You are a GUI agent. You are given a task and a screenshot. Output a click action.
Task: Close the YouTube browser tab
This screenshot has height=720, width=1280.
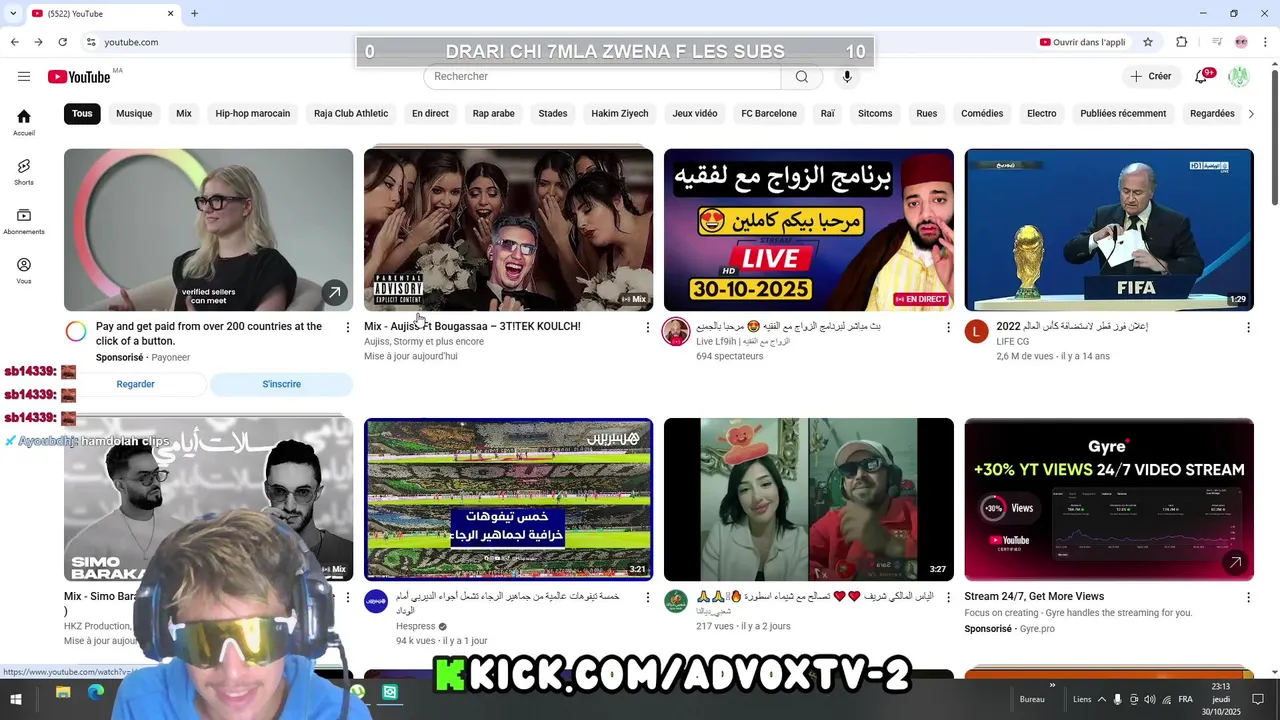click(x=170, y=13)
